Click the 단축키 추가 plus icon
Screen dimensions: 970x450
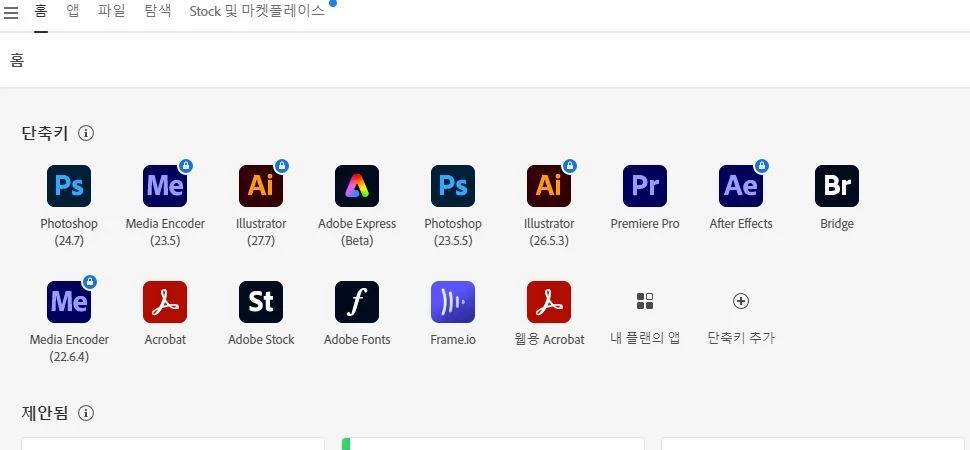pyautogui.click(x=740, y=301)
